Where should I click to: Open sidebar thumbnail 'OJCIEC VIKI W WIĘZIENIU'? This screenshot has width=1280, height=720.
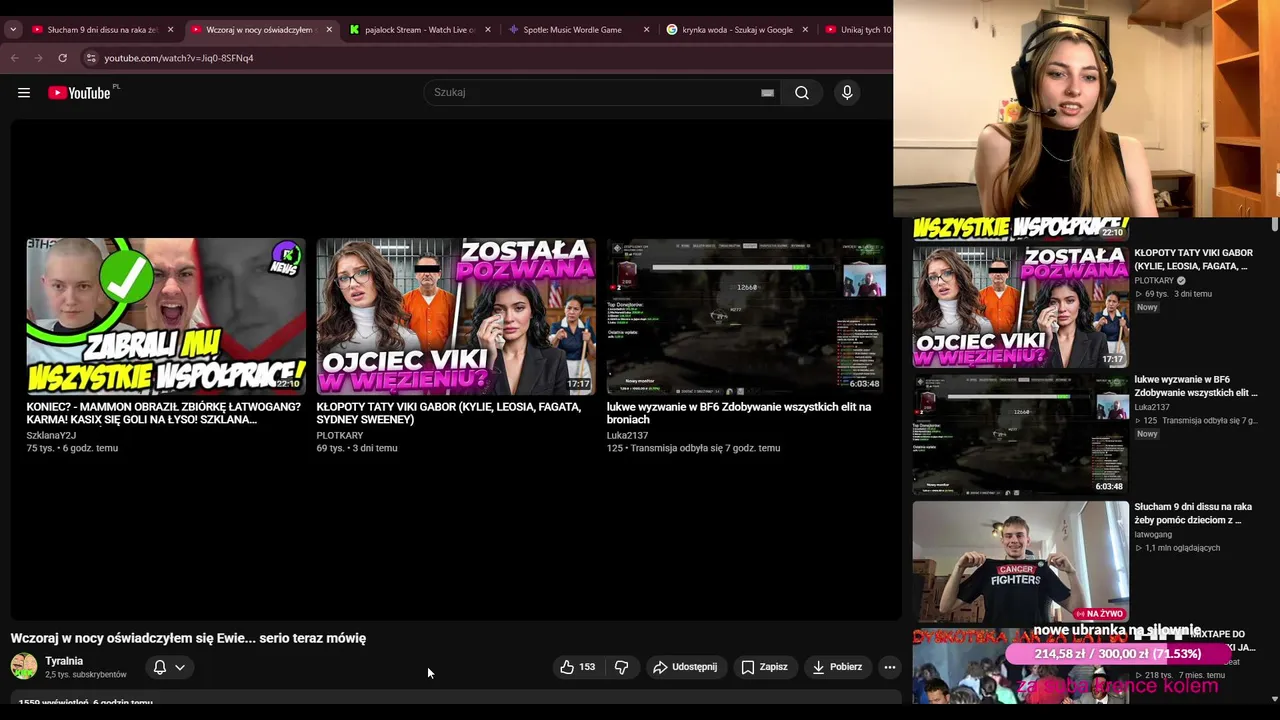1020,307
